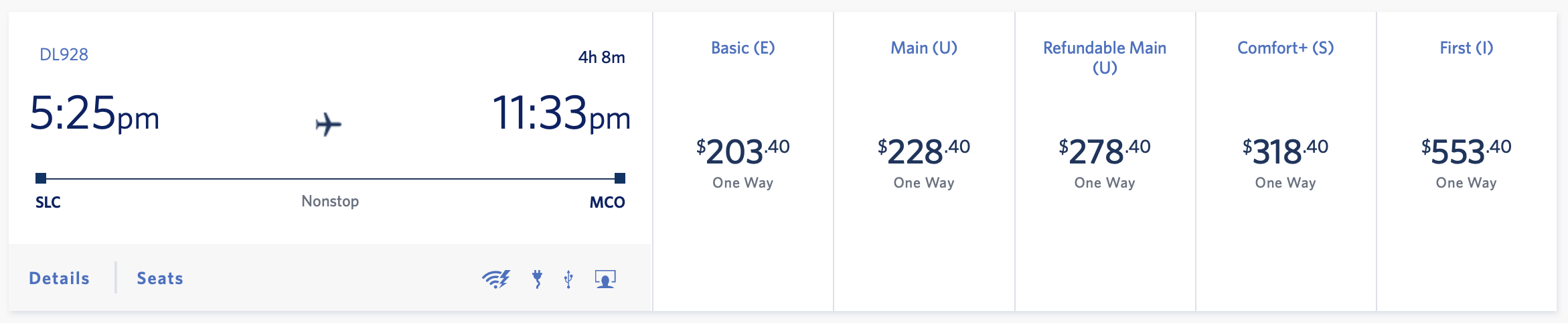The height and width of the screenshot is (323, 1568).
Task: Click the Comfort+ (S) header
Action: tap(1285, 48)
